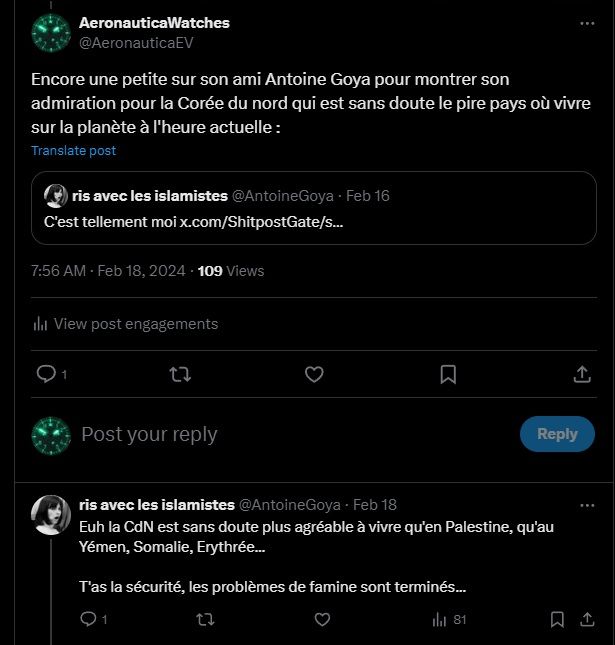Open the reply's three-dot more options
This screenshot has width=615, height=645.
pyautogui.click(x=587, y=506)
